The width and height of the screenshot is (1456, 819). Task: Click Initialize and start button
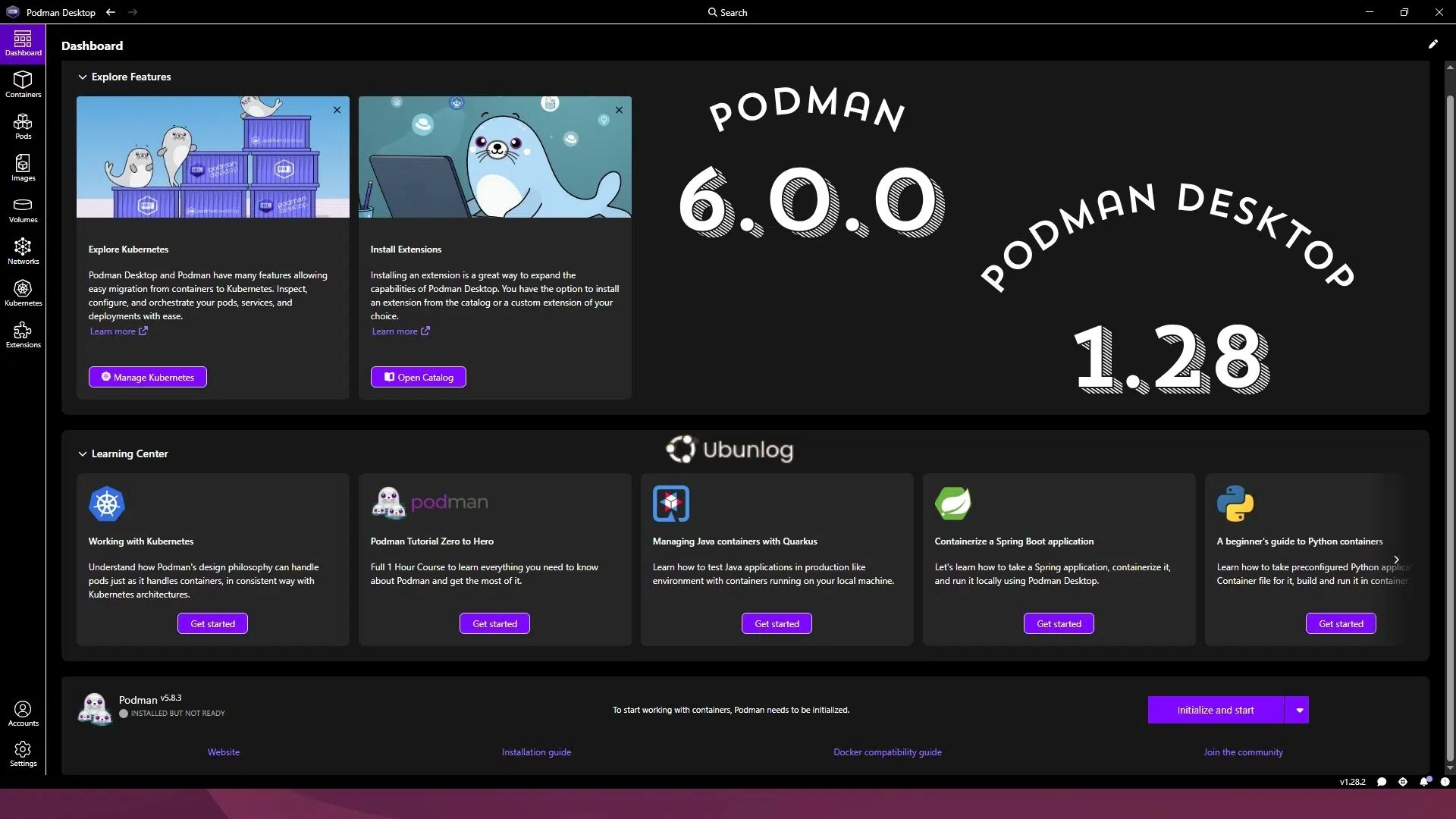(1216, 710)
